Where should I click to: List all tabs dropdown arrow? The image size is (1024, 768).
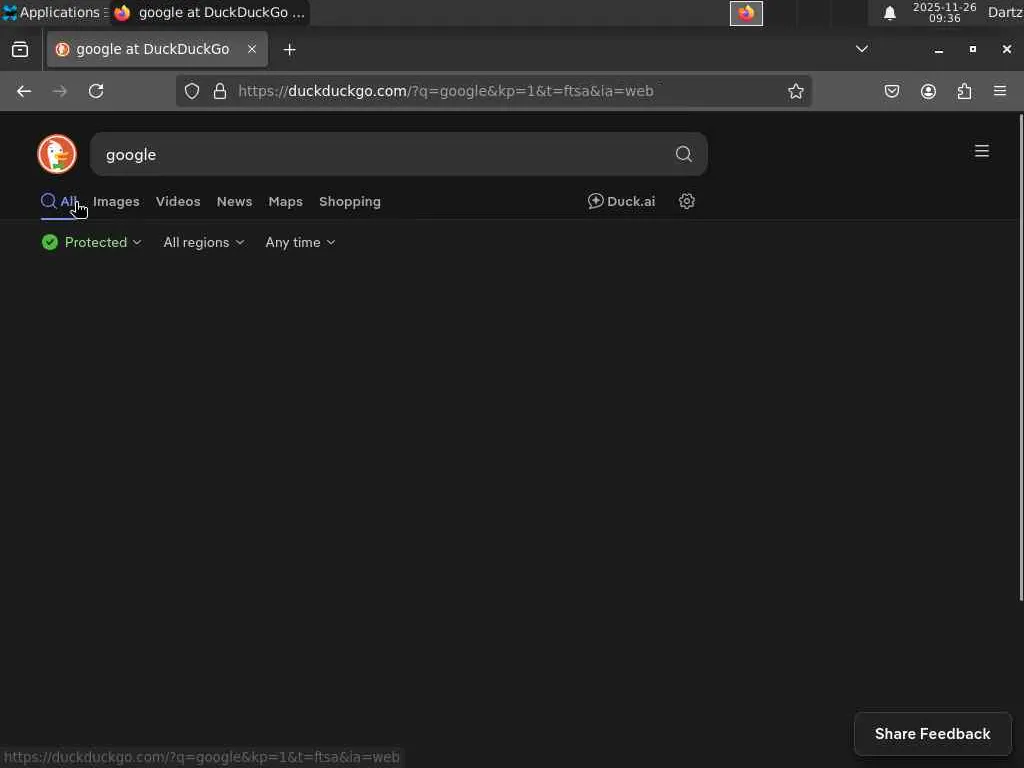point(862,49)
